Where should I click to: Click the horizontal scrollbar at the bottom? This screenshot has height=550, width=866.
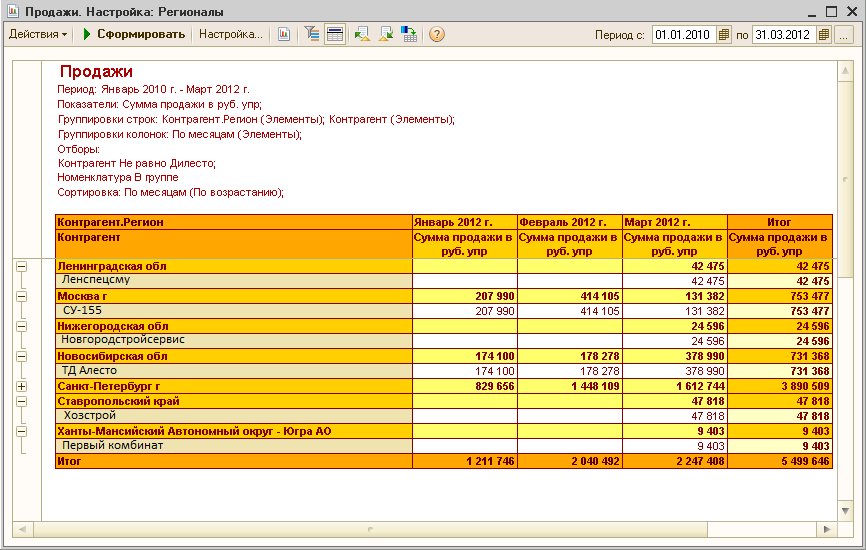(x=370, y=529)
